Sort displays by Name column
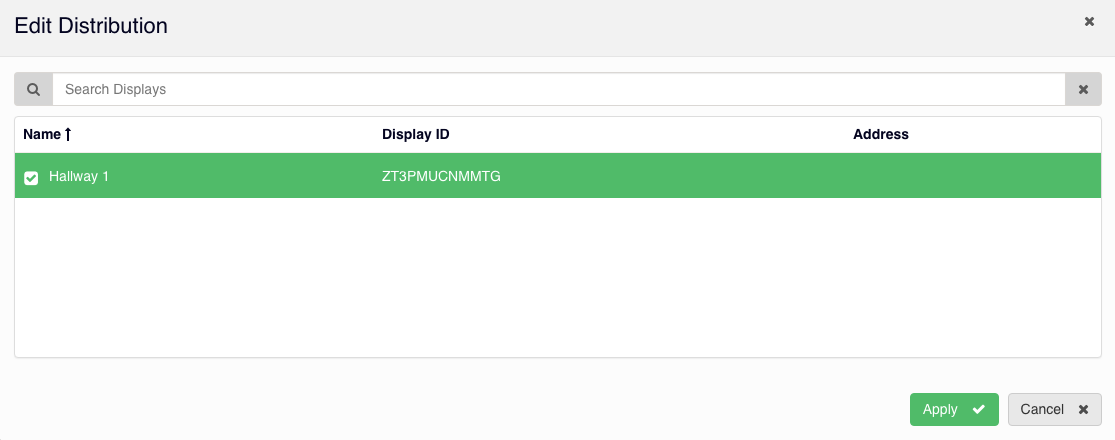Screen dimensions: 1115x440 tap(42, 134)
